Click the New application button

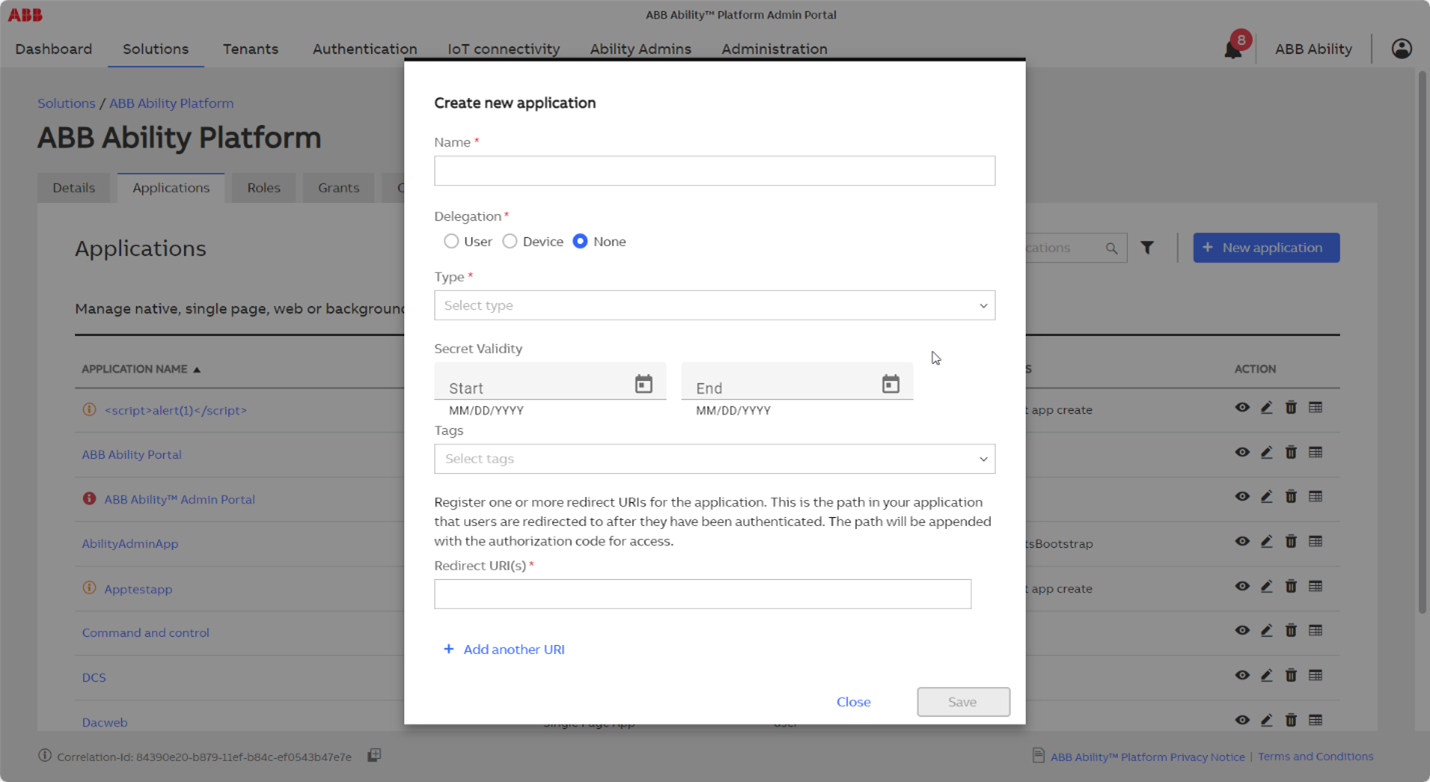coord(1266,248)
